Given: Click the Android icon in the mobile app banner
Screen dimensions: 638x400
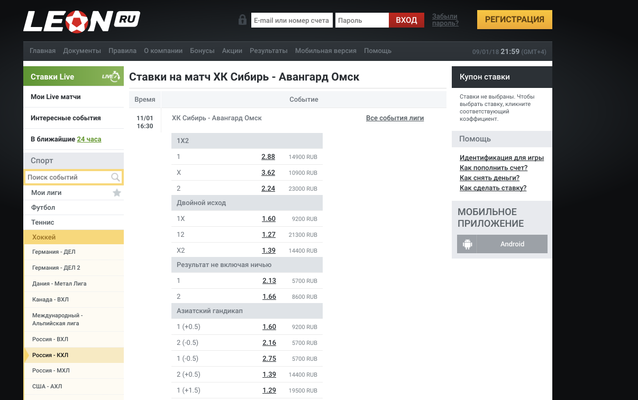Looking at the screenshot, I should click(x=466, y=244).
